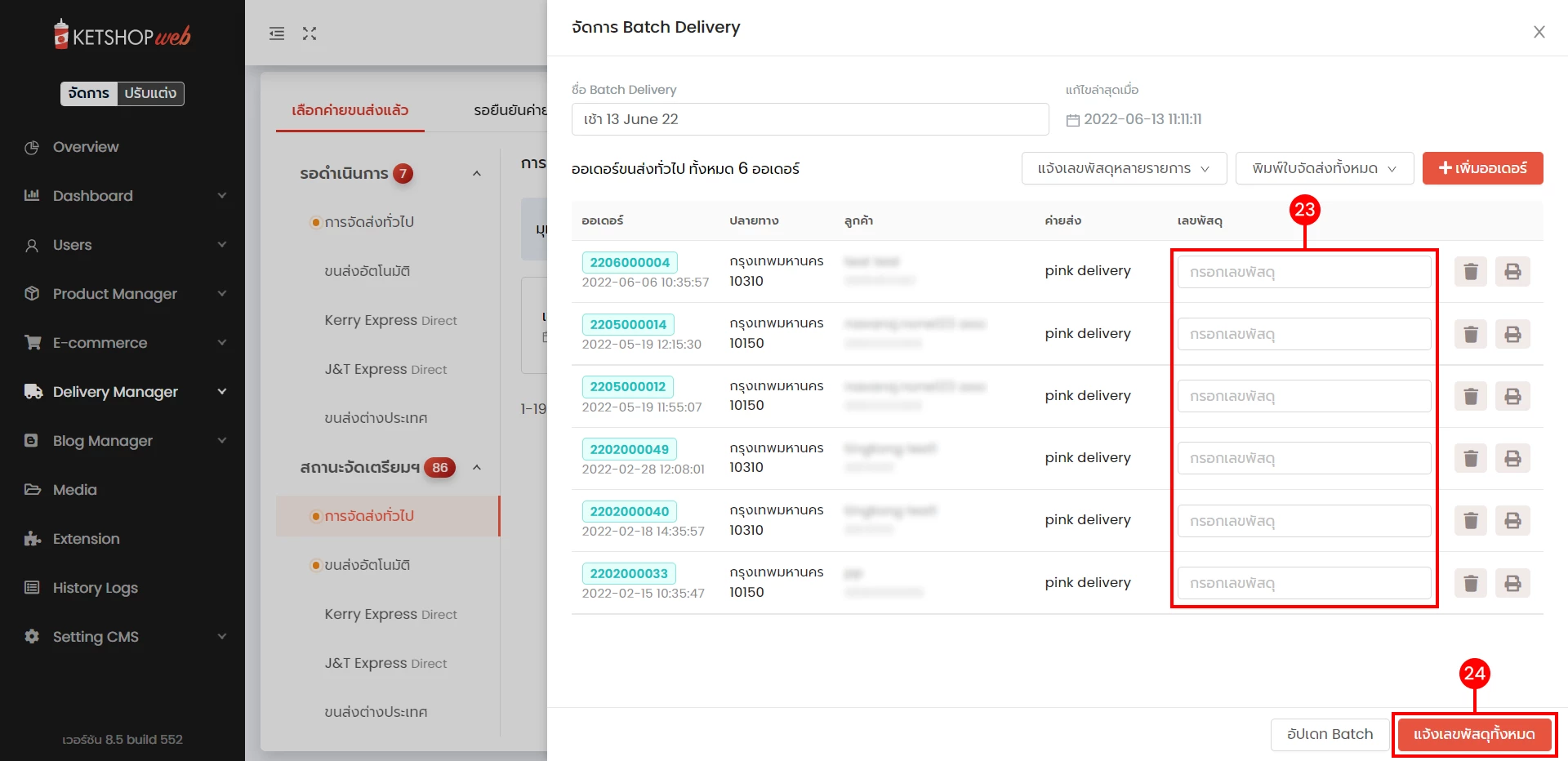1568x761 pixels.
Task: Collapse the รอดำเนินการ section
Action: coord(477,173)
